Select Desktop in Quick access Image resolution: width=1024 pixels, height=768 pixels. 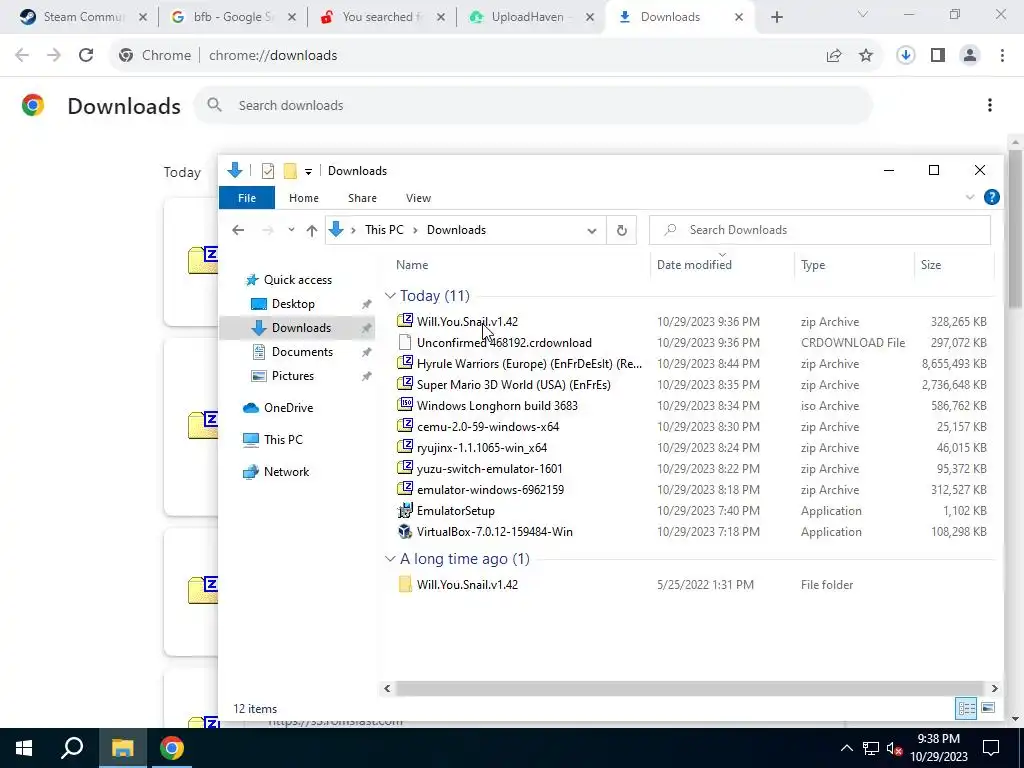pos(293,304)
